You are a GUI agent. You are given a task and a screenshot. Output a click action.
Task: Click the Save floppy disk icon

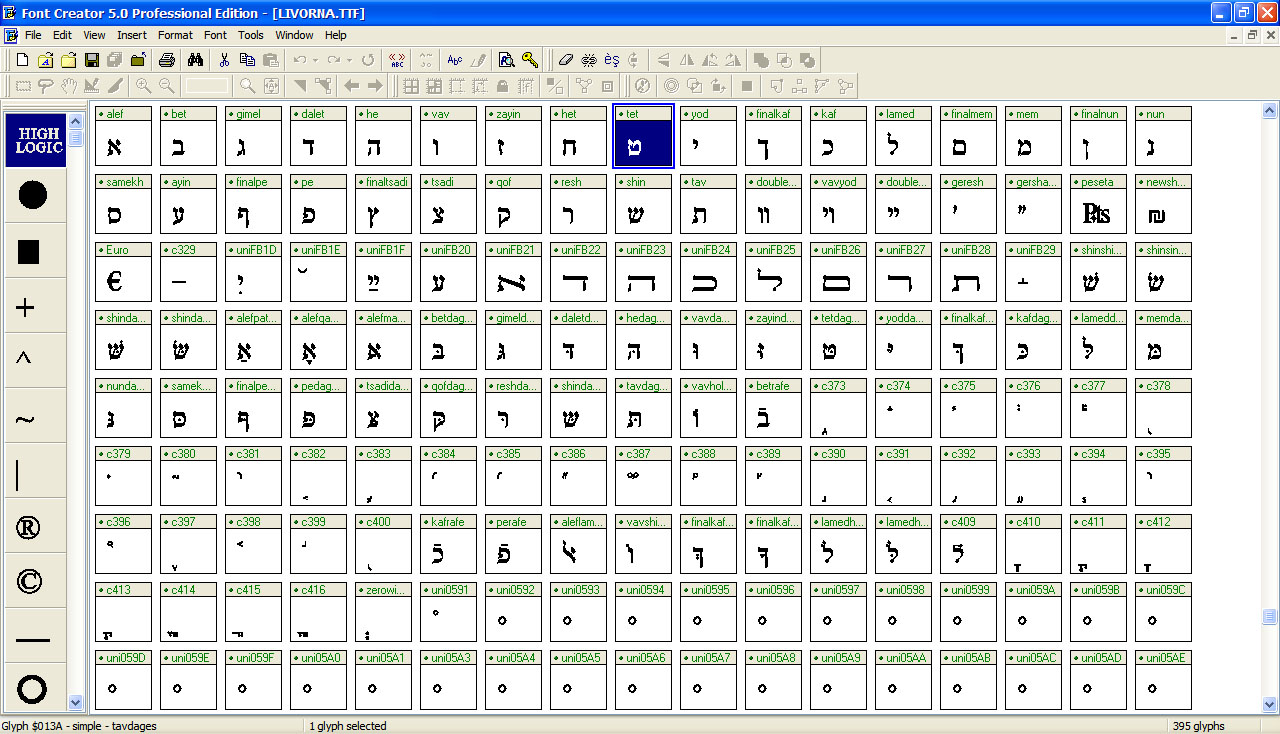(x=92, y=60)
